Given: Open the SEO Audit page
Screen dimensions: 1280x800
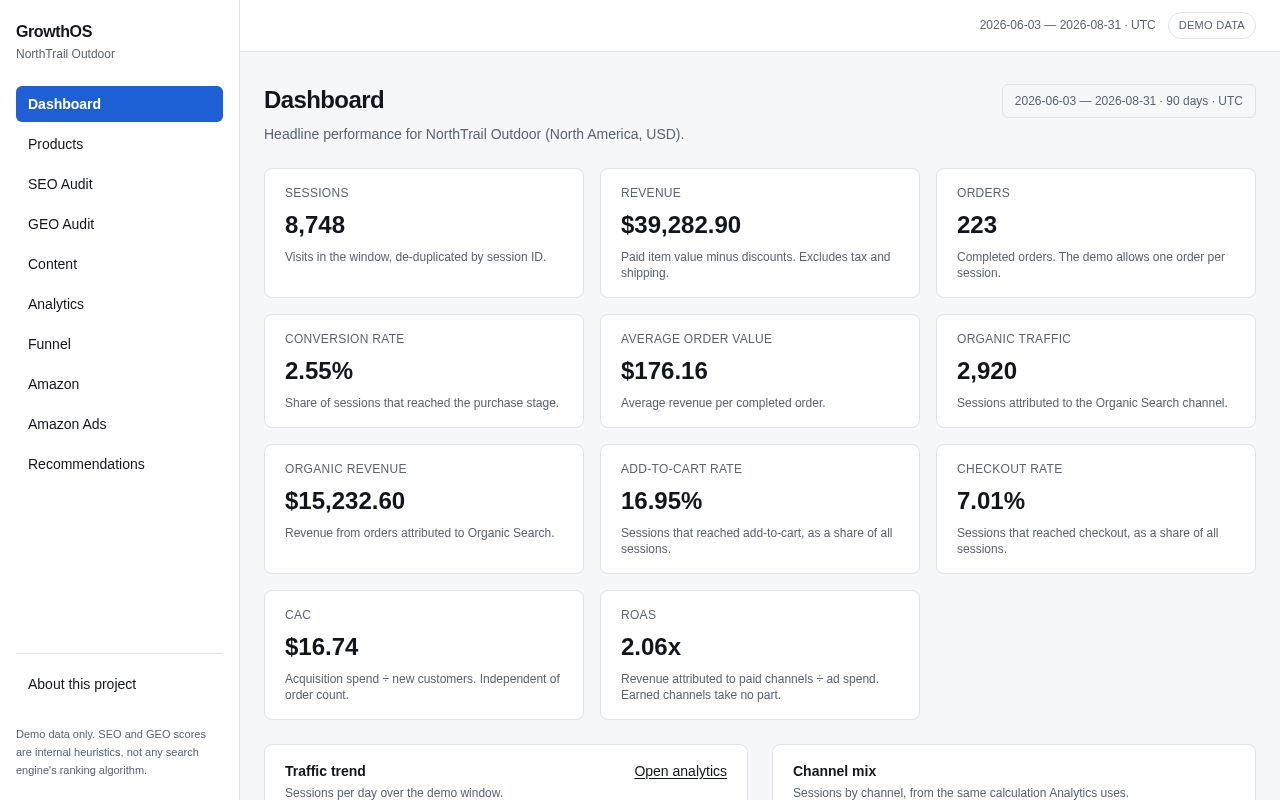Looking at the screenshot, I should pos(119,184).
